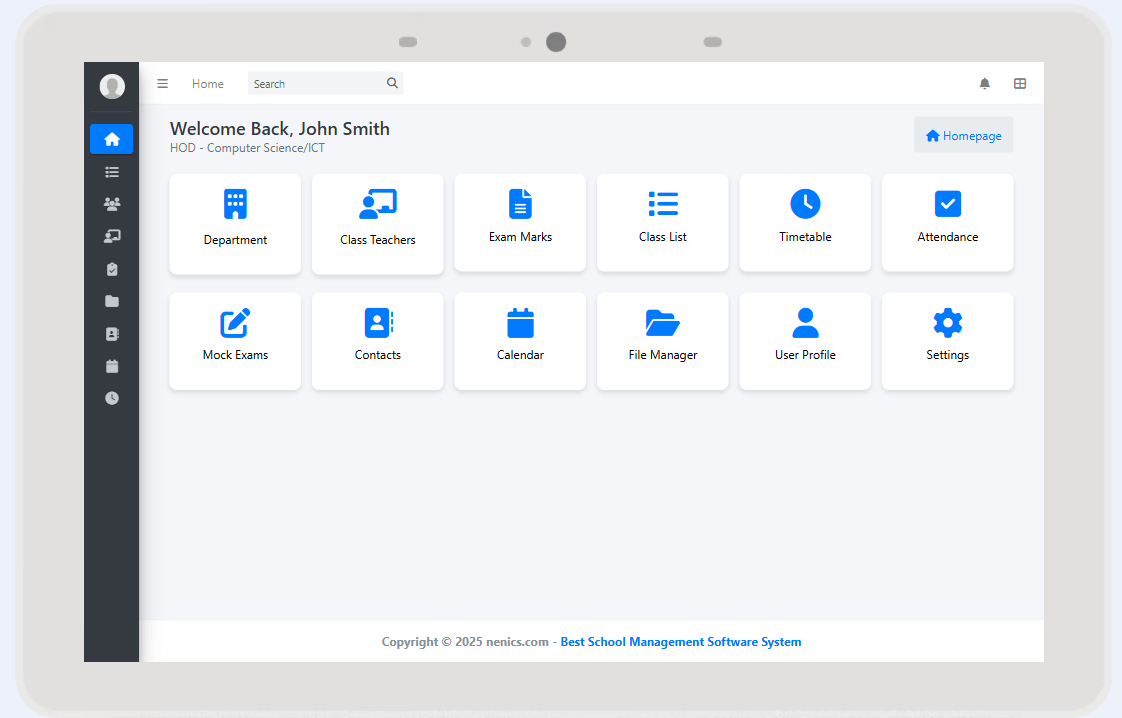
Task: Open the clipboard check sidebar icon
Action: coord(111,269)
